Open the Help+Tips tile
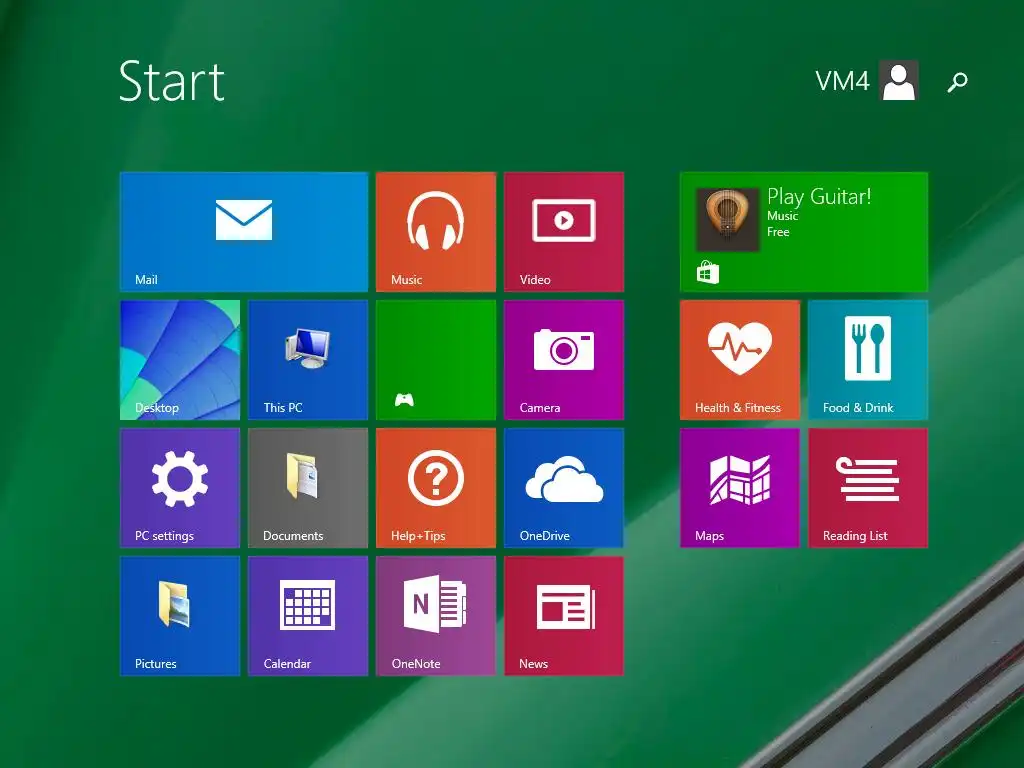The height and width of the screenshot is (768, 1024). [436, 488]
